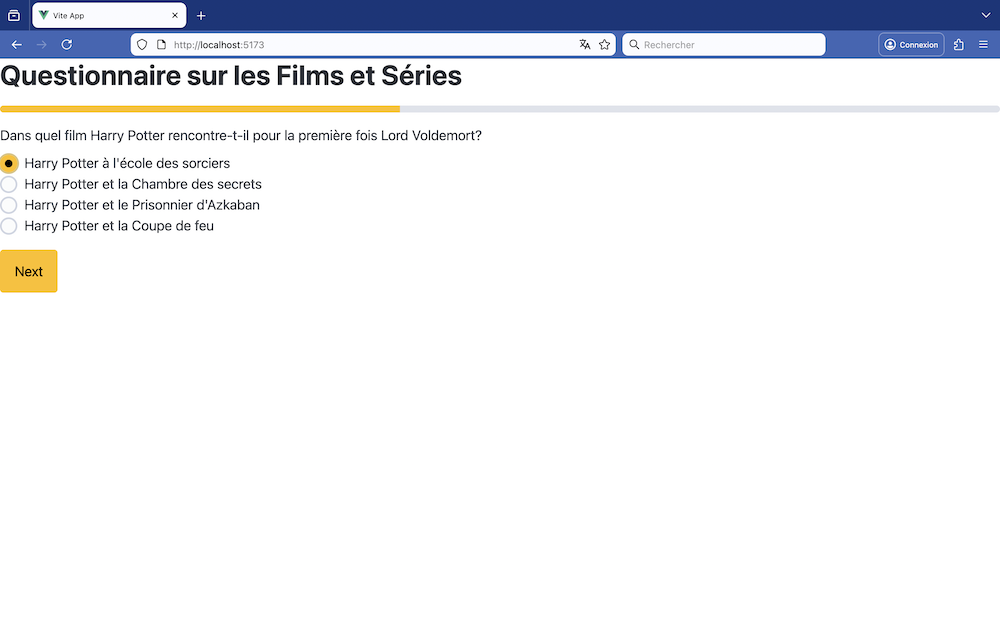Switch to the Vite App tab
This screenshot has width=1000, height=625.
[100, 16]
